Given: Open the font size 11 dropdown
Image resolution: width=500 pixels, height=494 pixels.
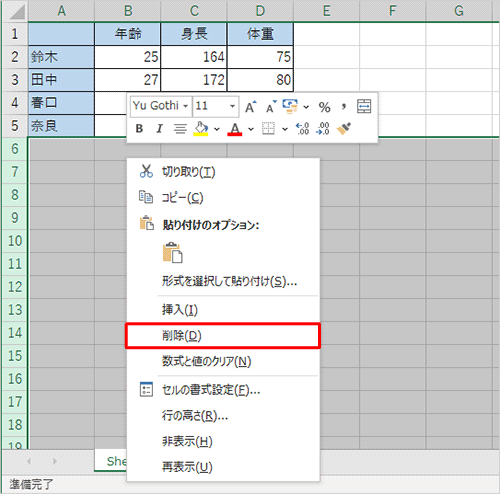Looking at the screenshot, I should tap(232, 106).
